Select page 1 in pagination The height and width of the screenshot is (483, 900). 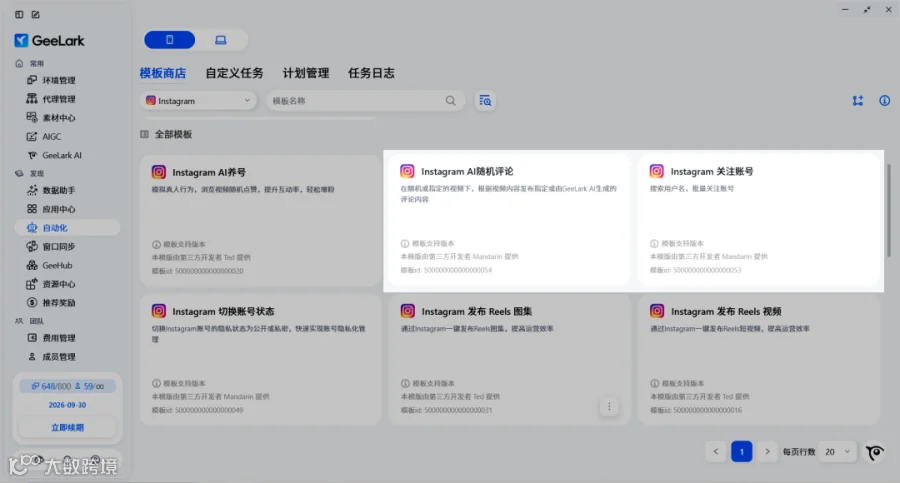(742, 452)
